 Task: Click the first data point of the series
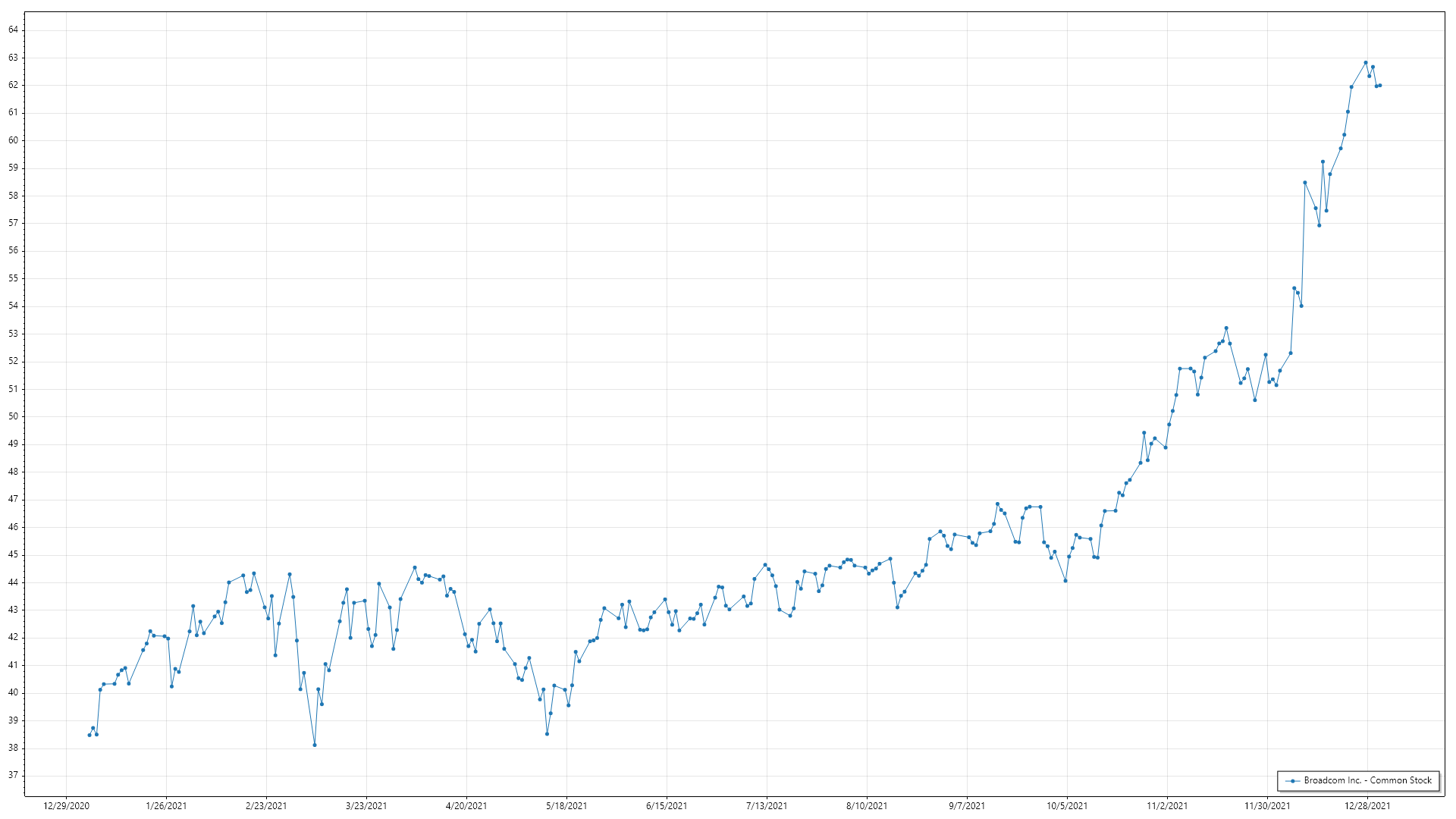[x=89, y=735]
